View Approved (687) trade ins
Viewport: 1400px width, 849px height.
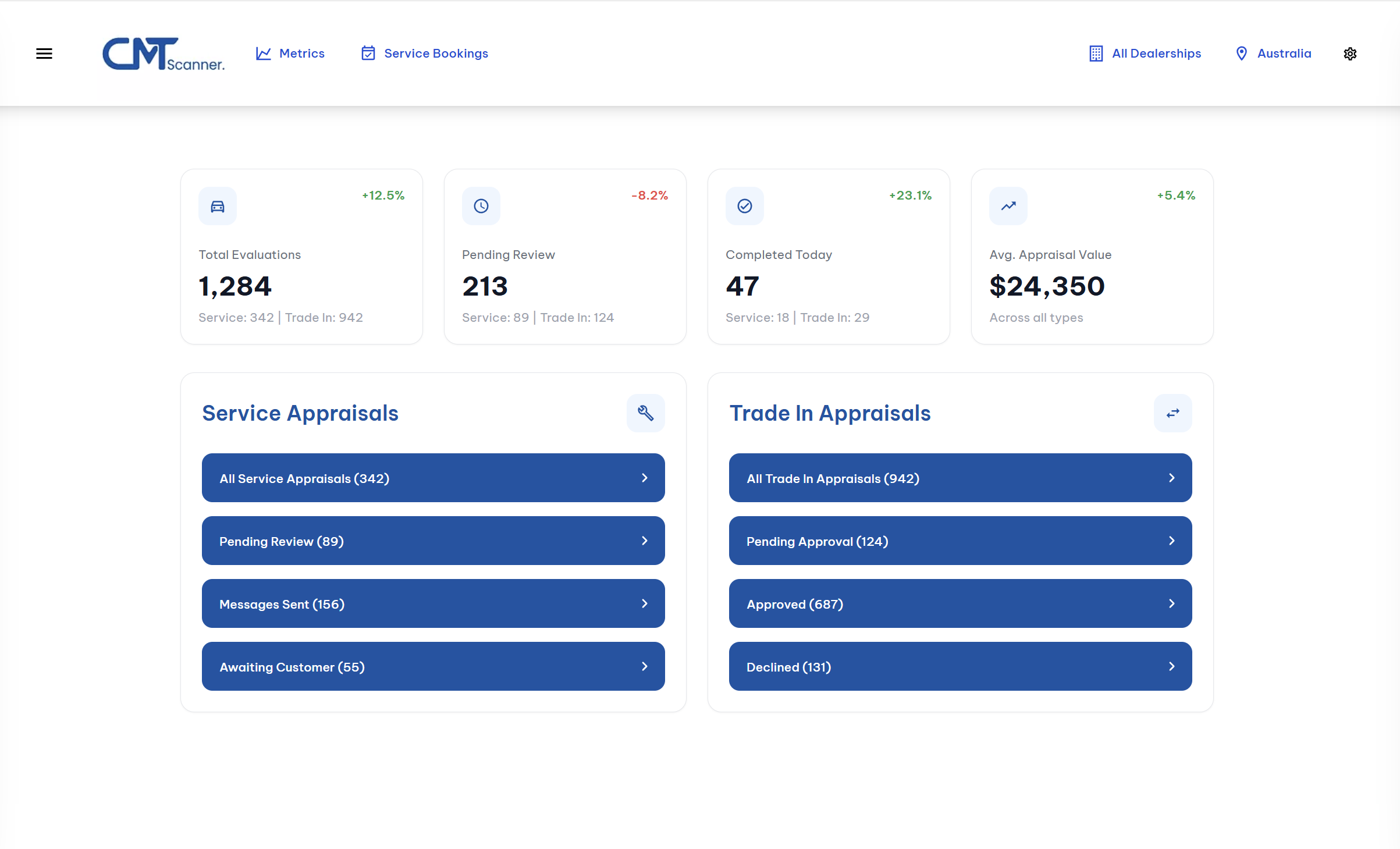(961, 603)
